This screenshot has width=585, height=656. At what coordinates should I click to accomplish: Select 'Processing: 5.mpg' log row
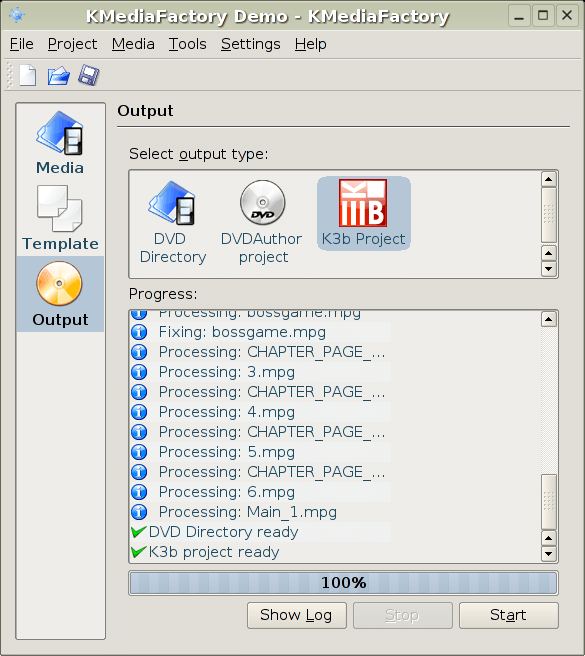click(x=260, y=452)
